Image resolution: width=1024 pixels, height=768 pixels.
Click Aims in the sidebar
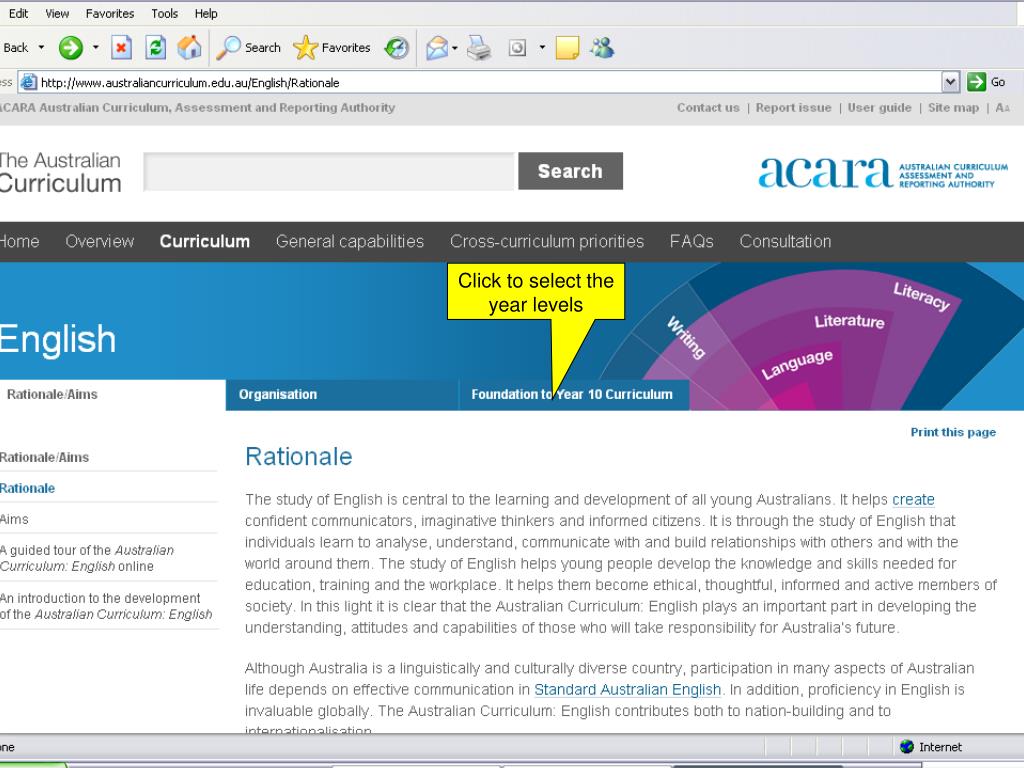[x=14, y=519]
